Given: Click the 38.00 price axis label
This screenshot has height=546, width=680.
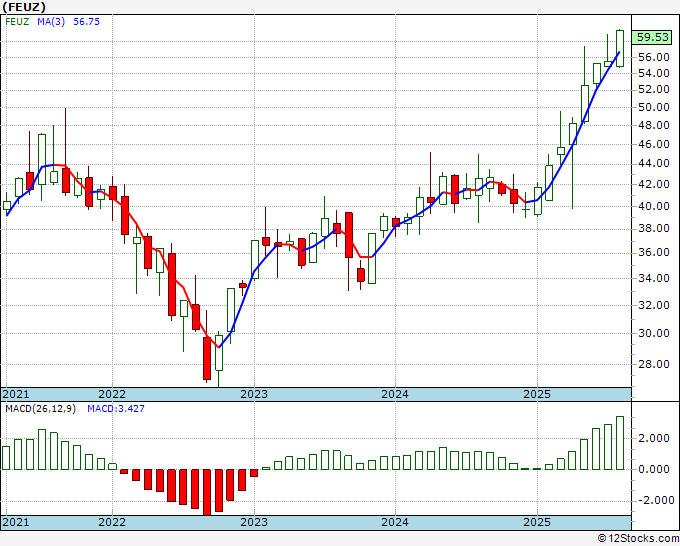Looking at the screenshot, I should (653, 229).
